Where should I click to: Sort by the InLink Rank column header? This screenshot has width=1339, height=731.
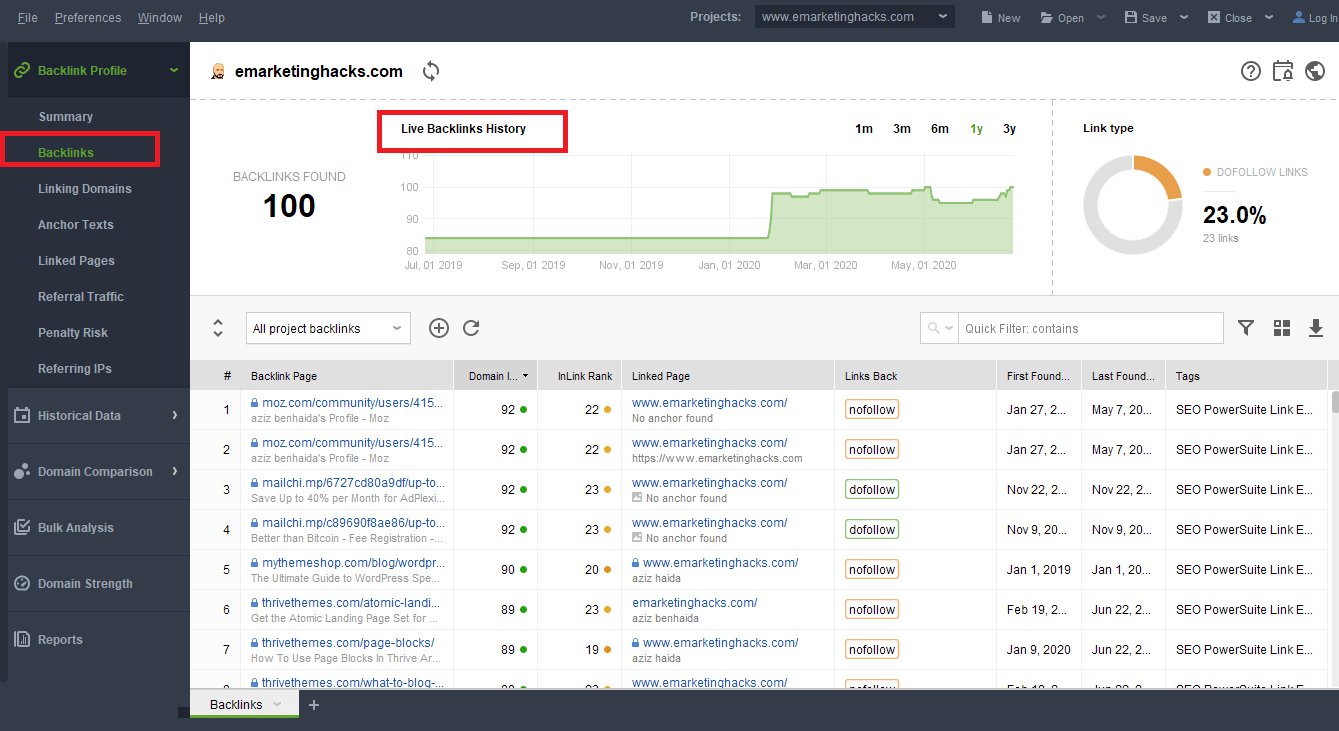(579, 376)
